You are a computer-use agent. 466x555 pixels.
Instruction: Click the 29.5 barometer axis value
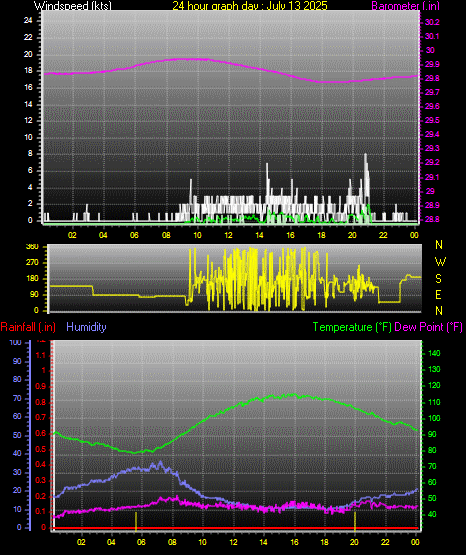432,120
